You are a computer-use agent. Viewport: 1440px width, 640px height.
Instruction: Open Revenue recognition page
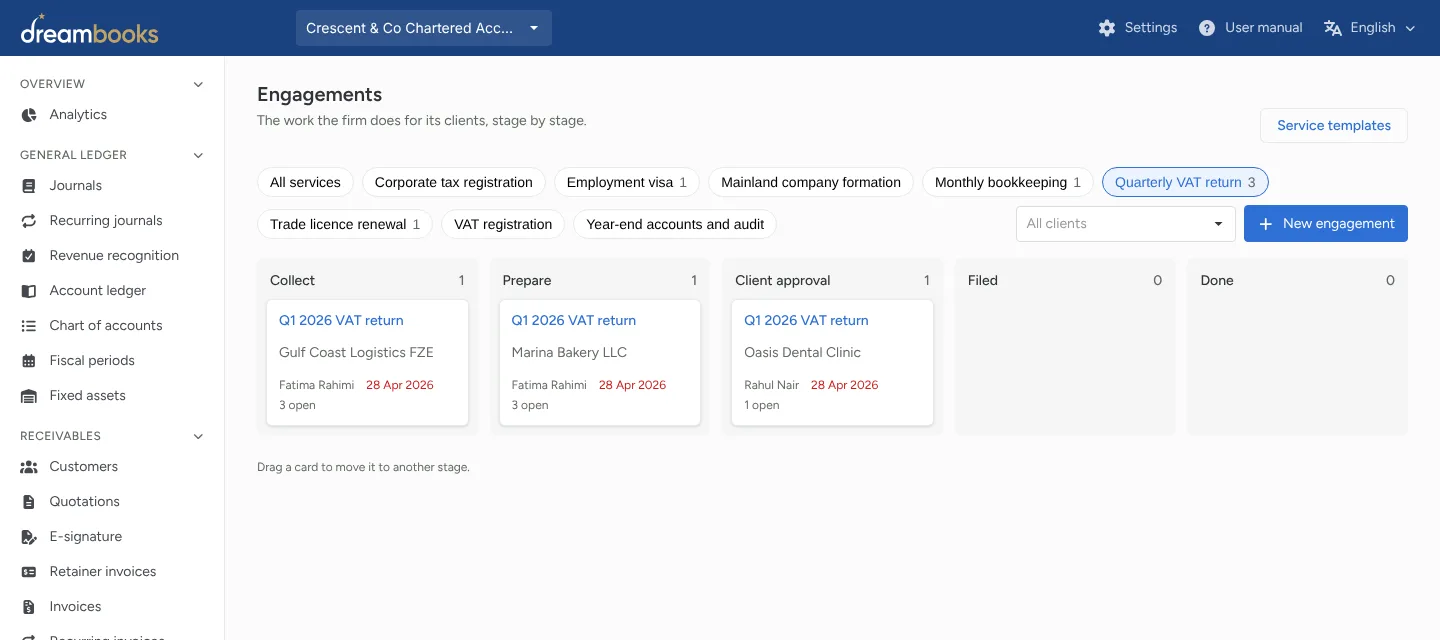112,256
